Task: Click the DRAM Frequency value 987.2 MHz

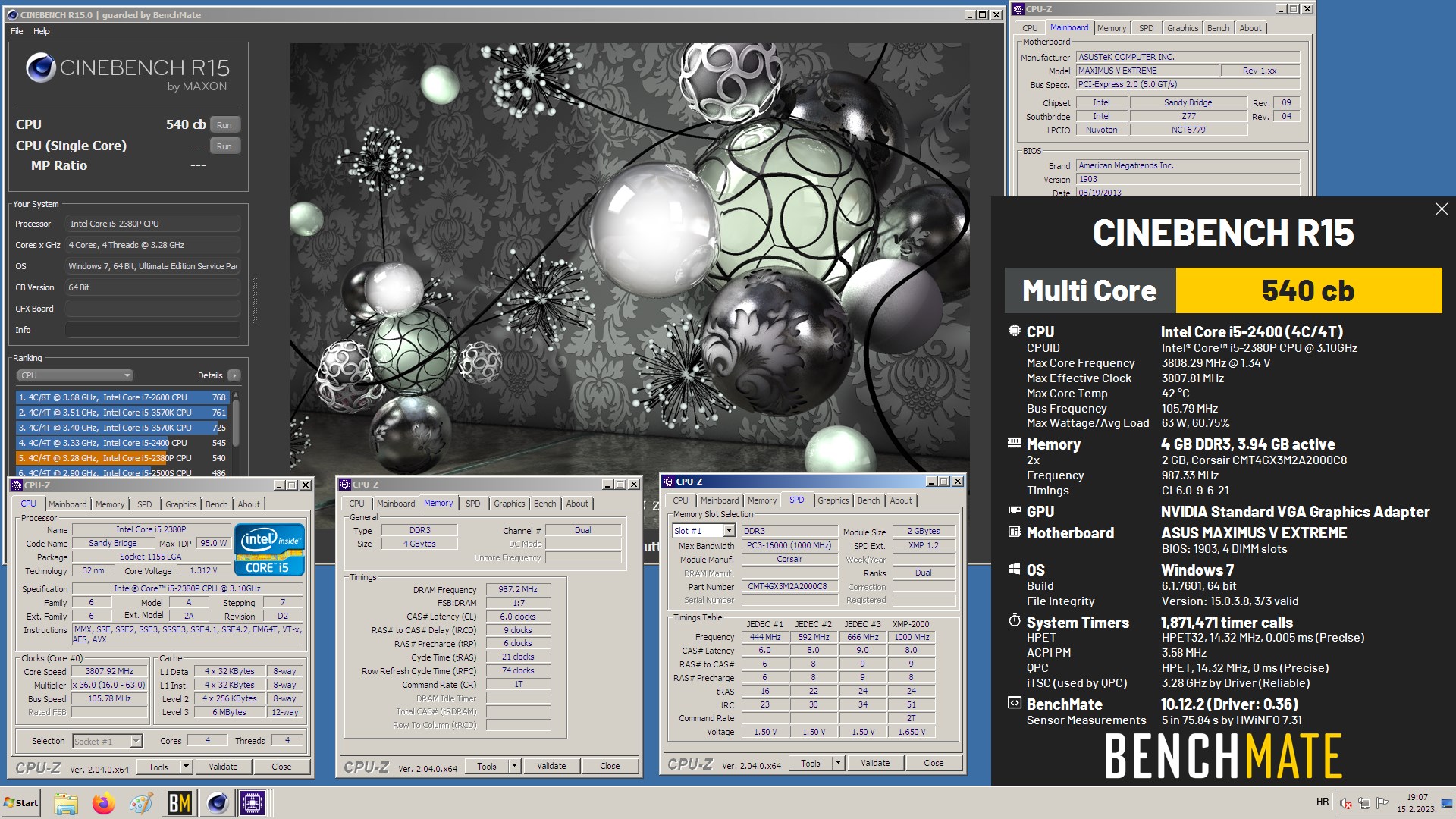Action: coord(518,589)
